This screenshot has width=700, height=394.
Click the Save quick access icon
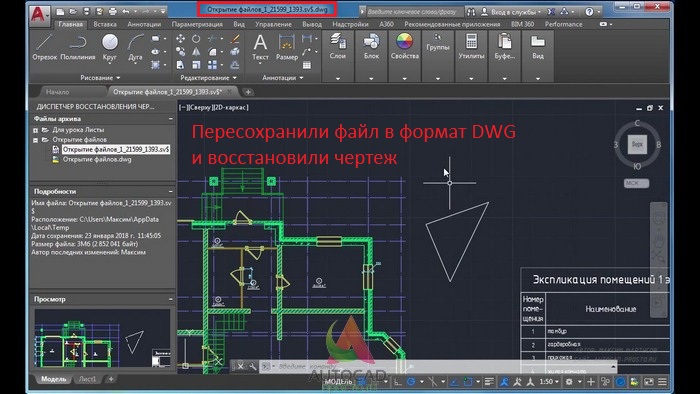86,11
